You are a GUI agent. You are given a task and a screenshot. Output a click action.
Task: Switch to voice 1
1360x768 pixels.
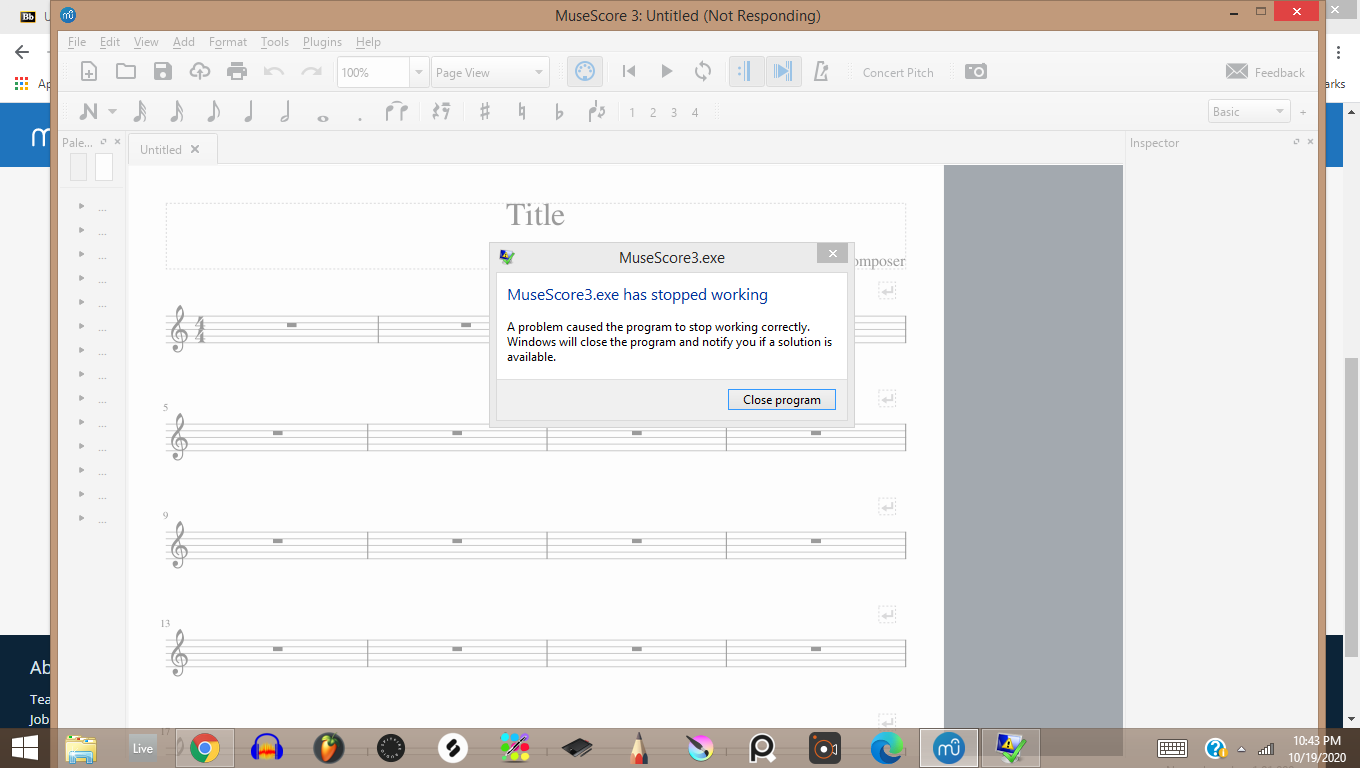click(632, 112)
